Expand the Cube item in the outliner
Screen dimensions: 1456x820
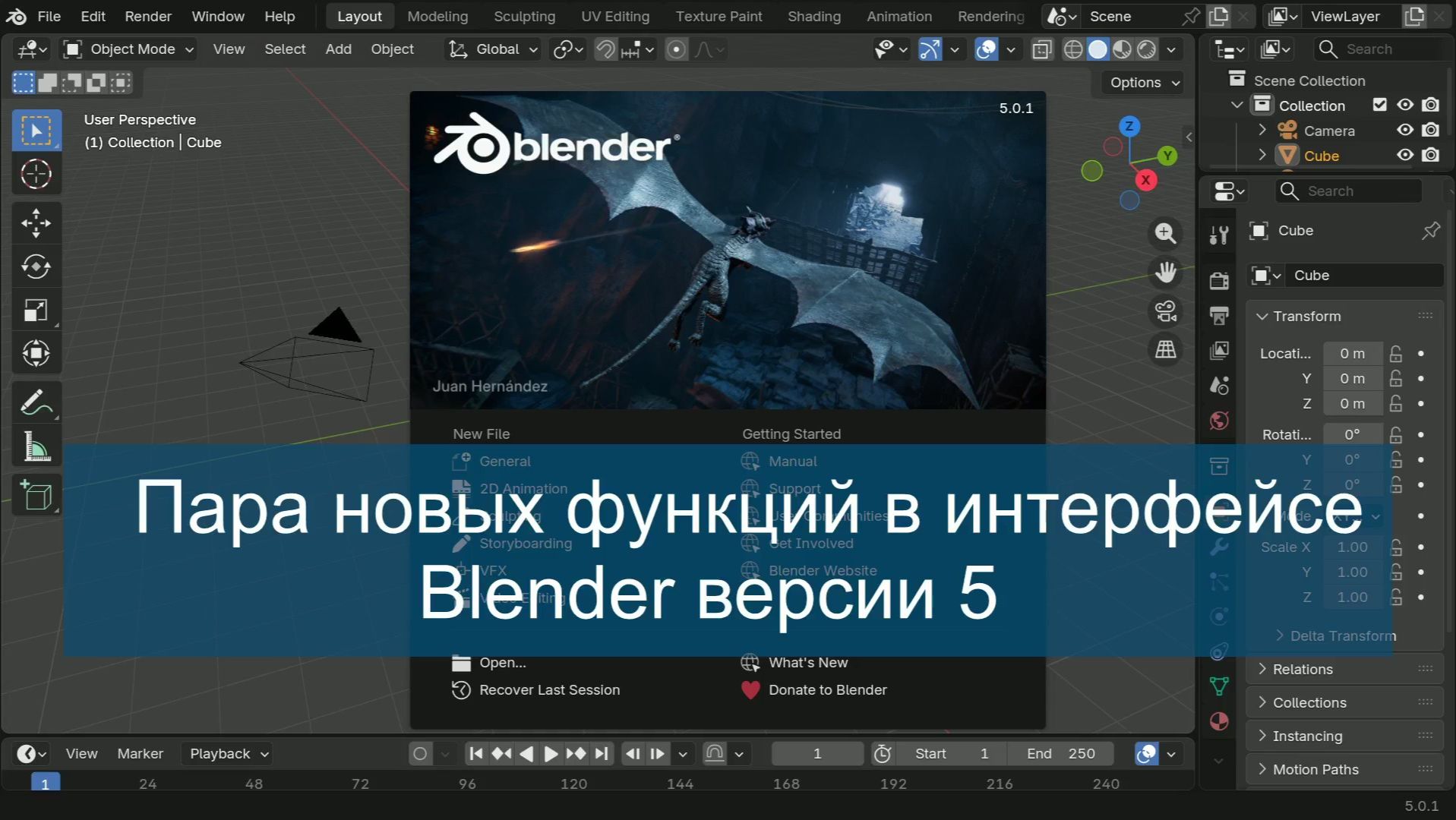[1262, 155]
